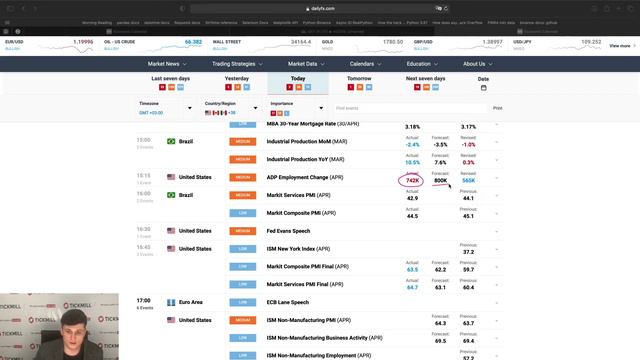
Task: Open the Morning Reading bookmark
Action: (x=97, y=23)
